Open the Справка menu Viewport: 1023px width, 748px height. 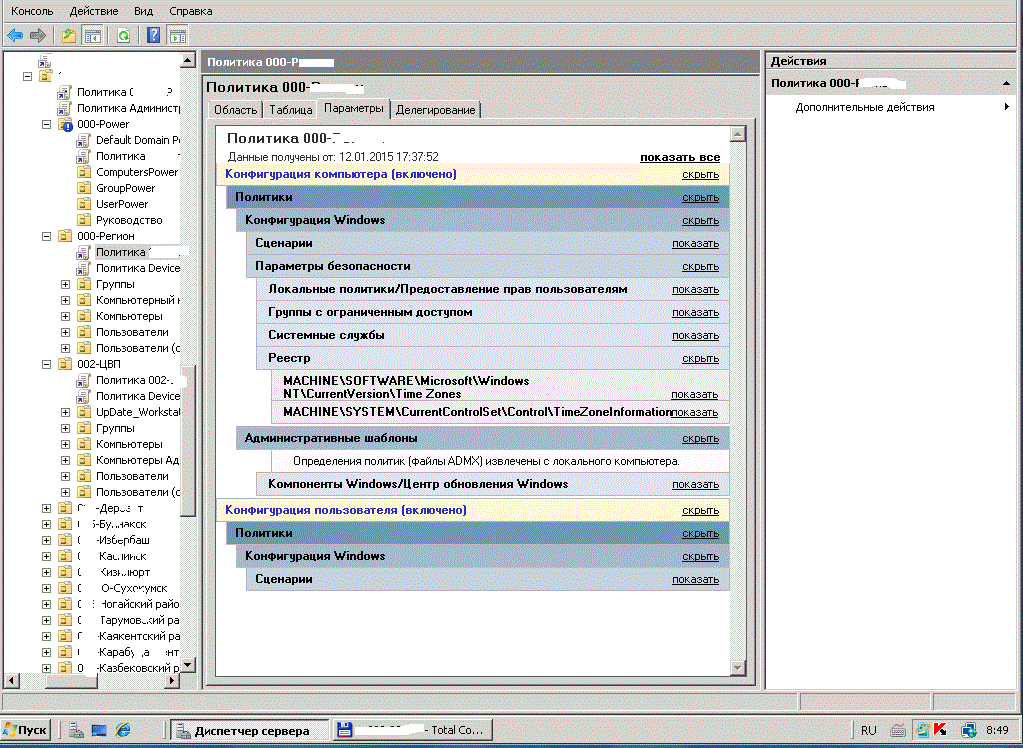191,11
